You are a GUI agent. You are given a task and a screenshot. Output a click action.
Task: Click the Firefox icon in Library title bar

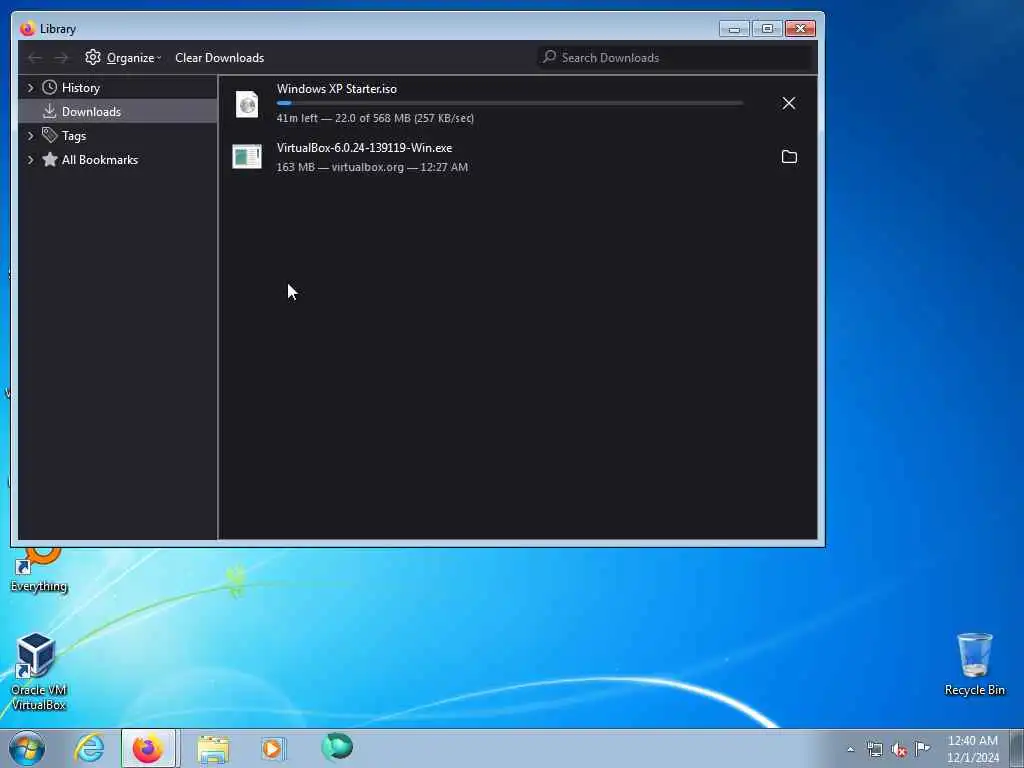coord(27,29)
